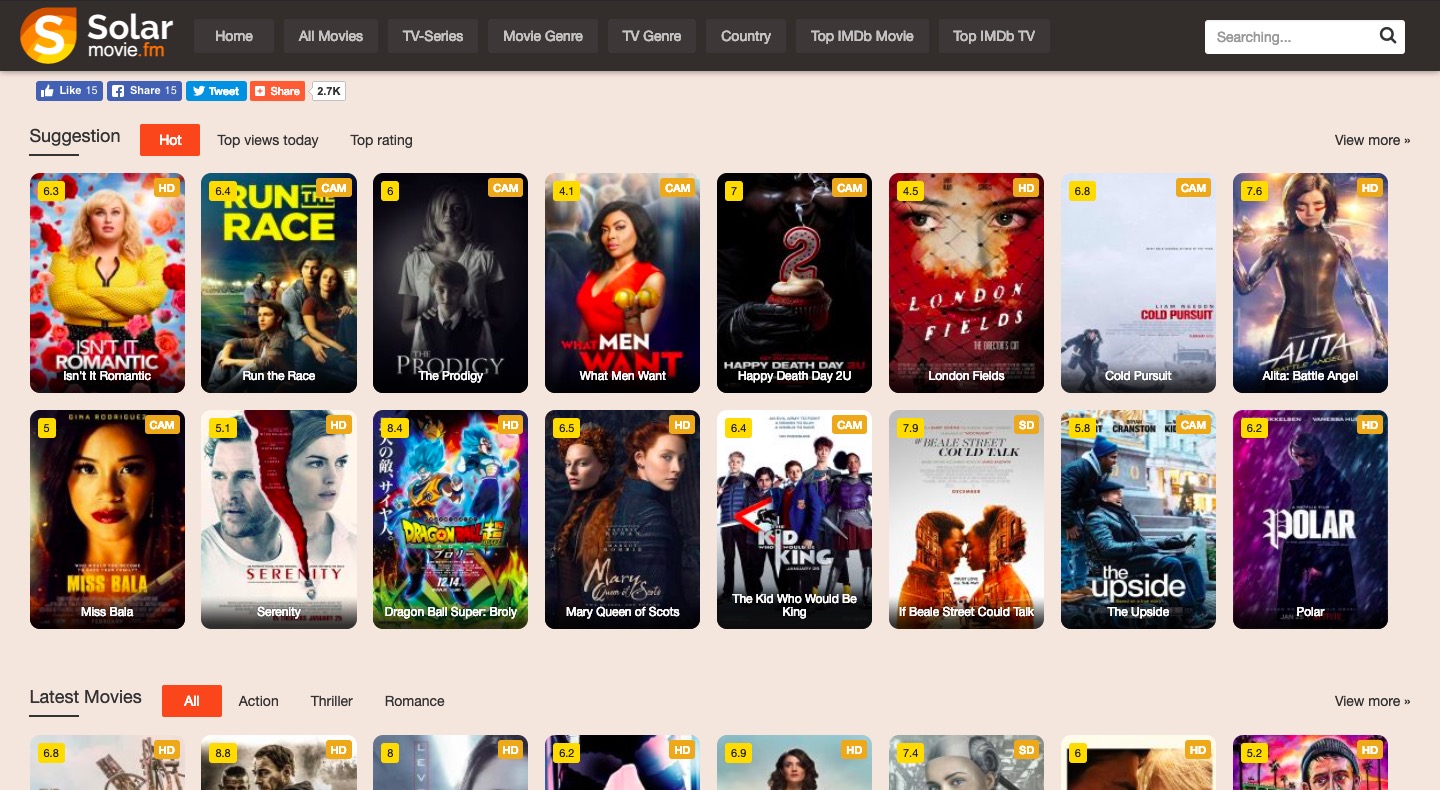Open the Mary Queen of Scots poster
Image resolution: width=1440 pixels, height=790 pixels.
click(622, 519)
